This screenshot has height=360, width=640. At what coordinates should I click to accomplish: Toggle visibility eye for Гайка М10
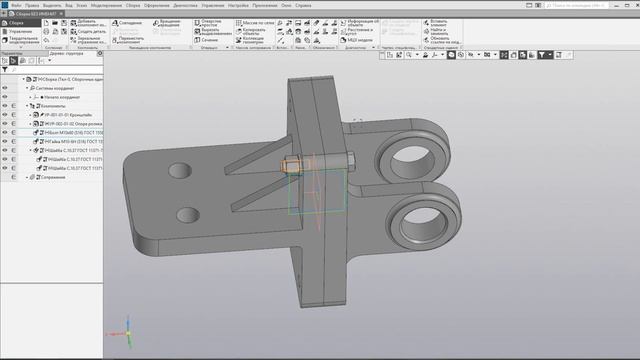click(x=5, y=142)
